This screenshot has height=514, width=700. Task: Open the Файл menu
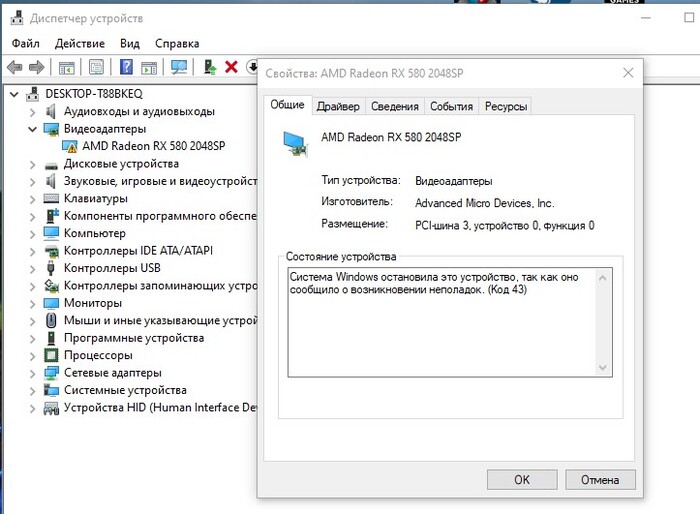pos(25,43)
